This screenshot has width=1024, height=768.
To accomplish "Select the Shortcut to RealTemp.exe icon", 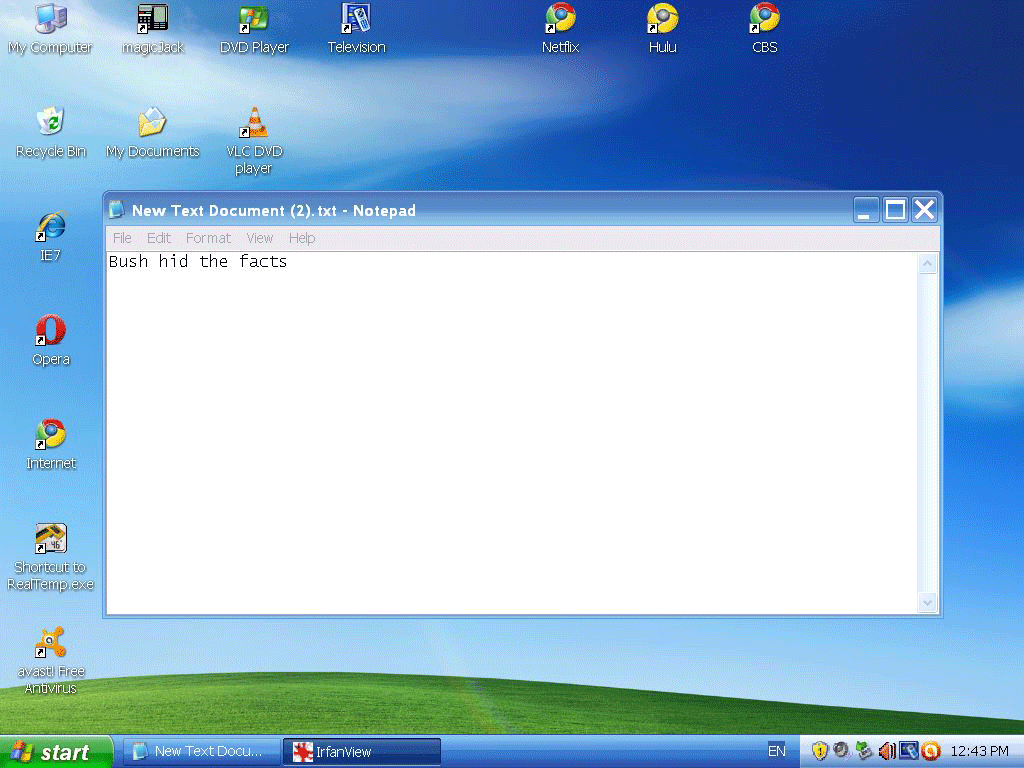I will click(51, 557).
